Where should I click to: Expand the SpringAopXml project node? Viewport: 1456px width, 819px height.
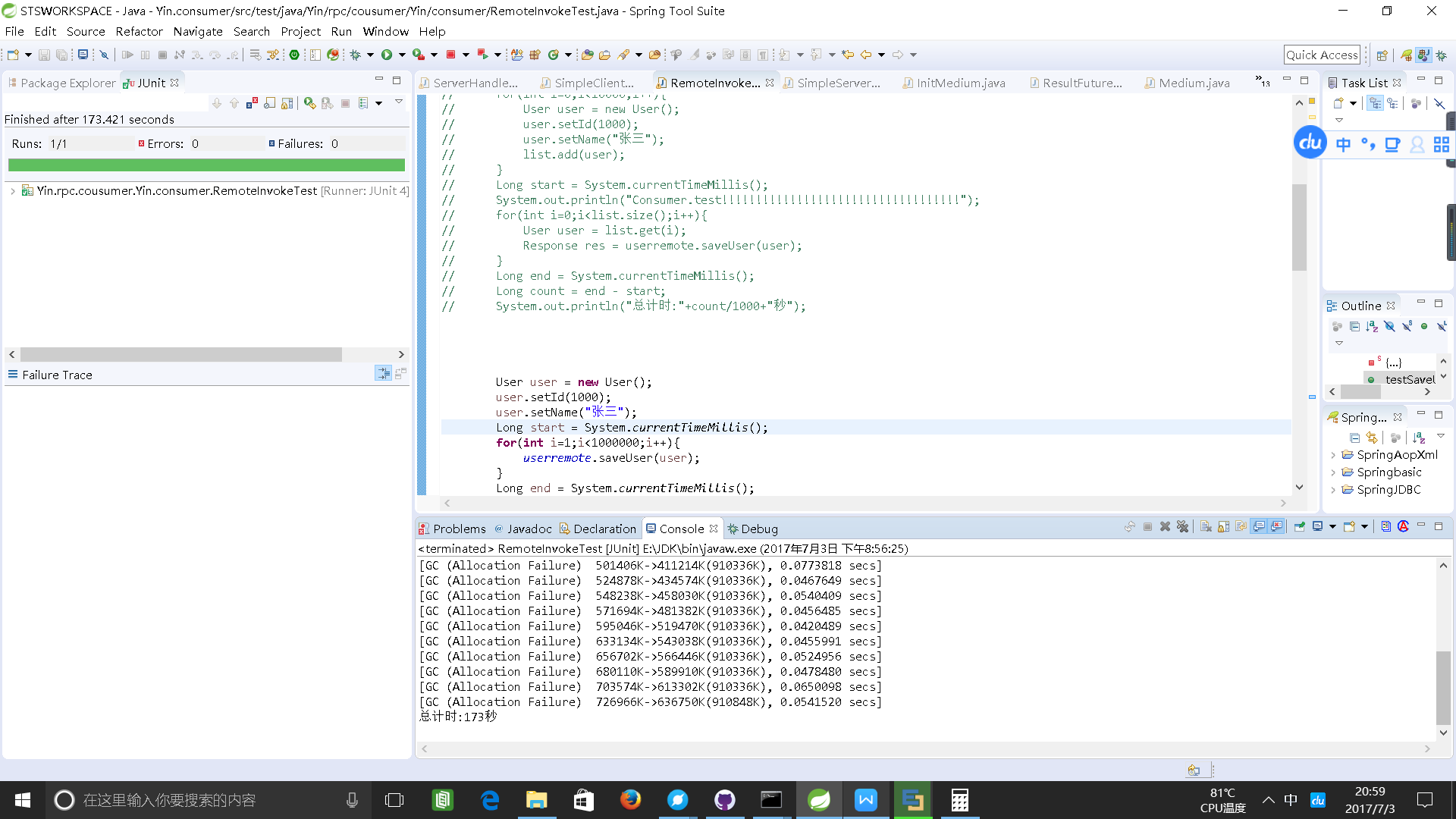click(1333, 455)
